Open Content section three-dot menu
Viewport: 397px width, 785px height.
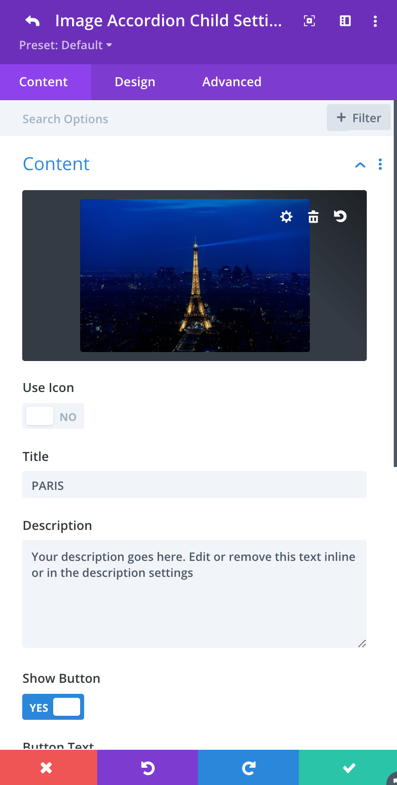coord(380,164)
